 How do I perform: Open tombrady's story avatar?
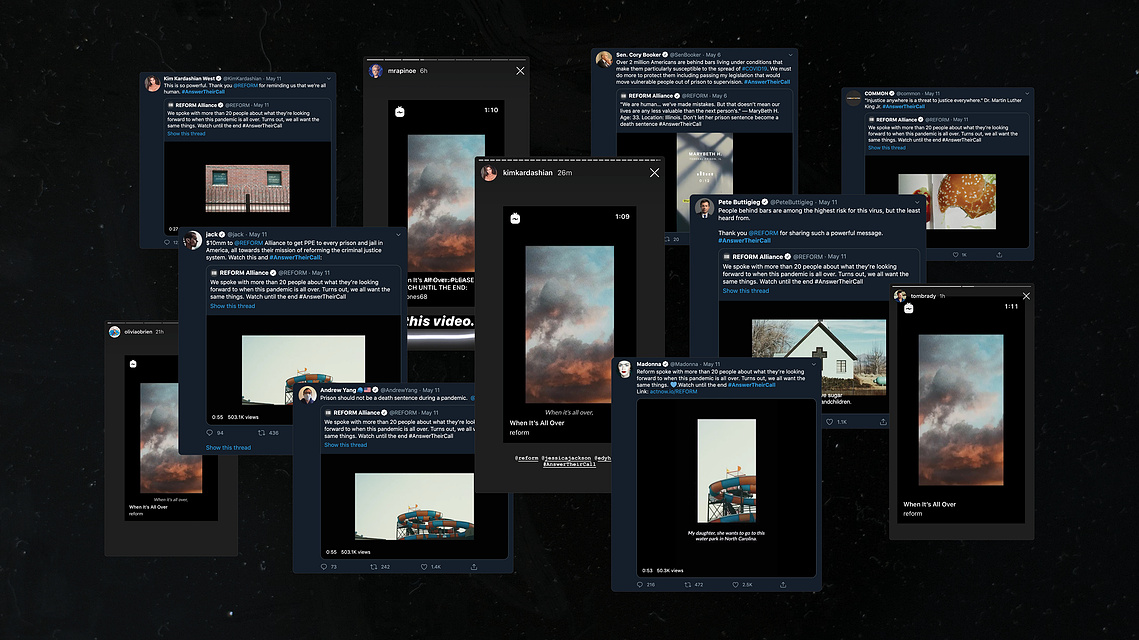(x=900, y=296)
